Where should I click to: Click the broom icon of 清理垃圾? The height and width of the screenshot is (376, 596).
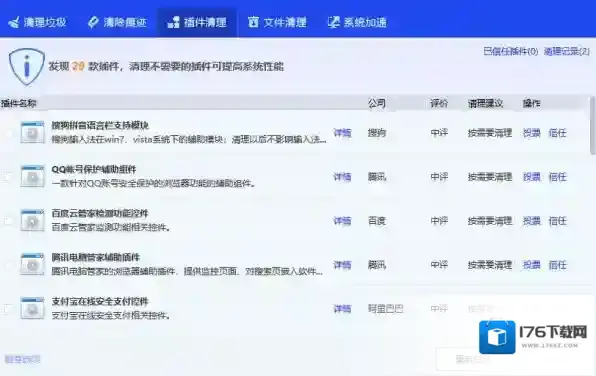(14, 22)
